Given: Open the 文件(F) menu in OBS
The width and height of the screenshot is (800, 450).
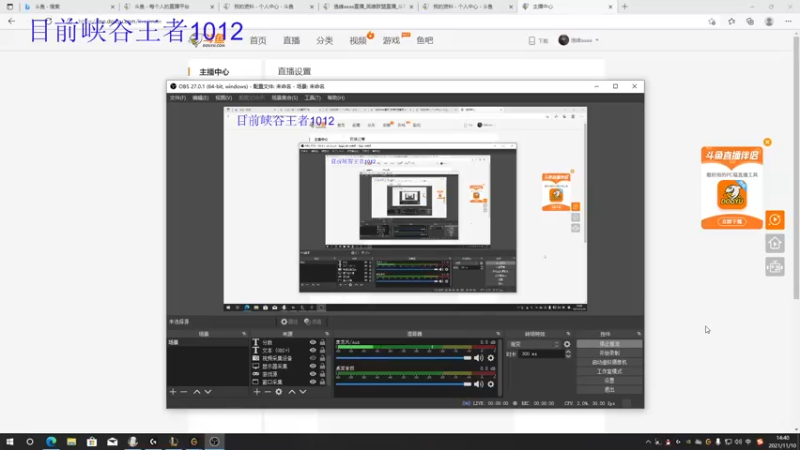Looking at the screenshot, I should click(x=178, y=97).
